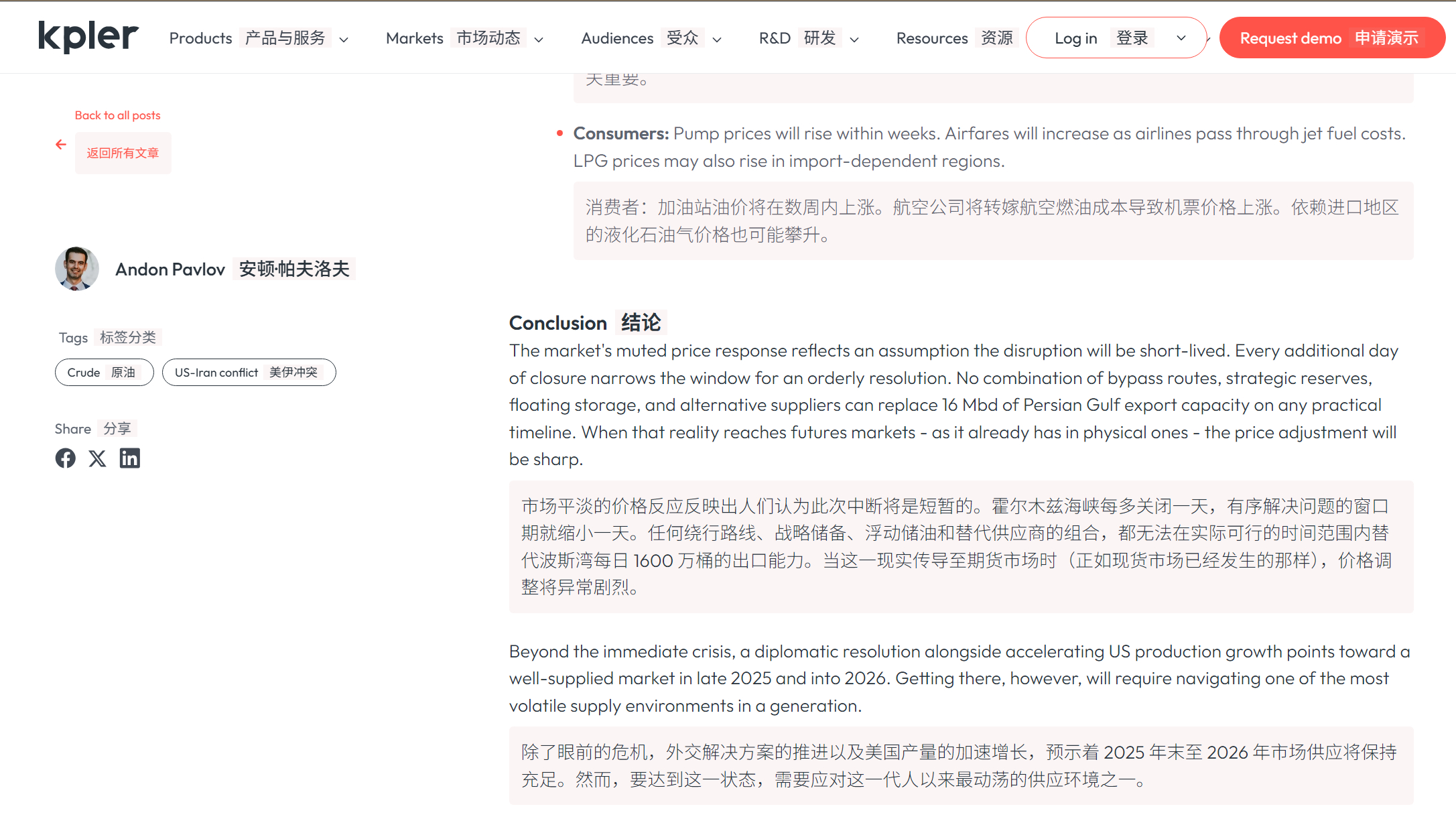This screenshot has height=829, width=1456.
Task: Open the Products menu item
Action: 200,38
